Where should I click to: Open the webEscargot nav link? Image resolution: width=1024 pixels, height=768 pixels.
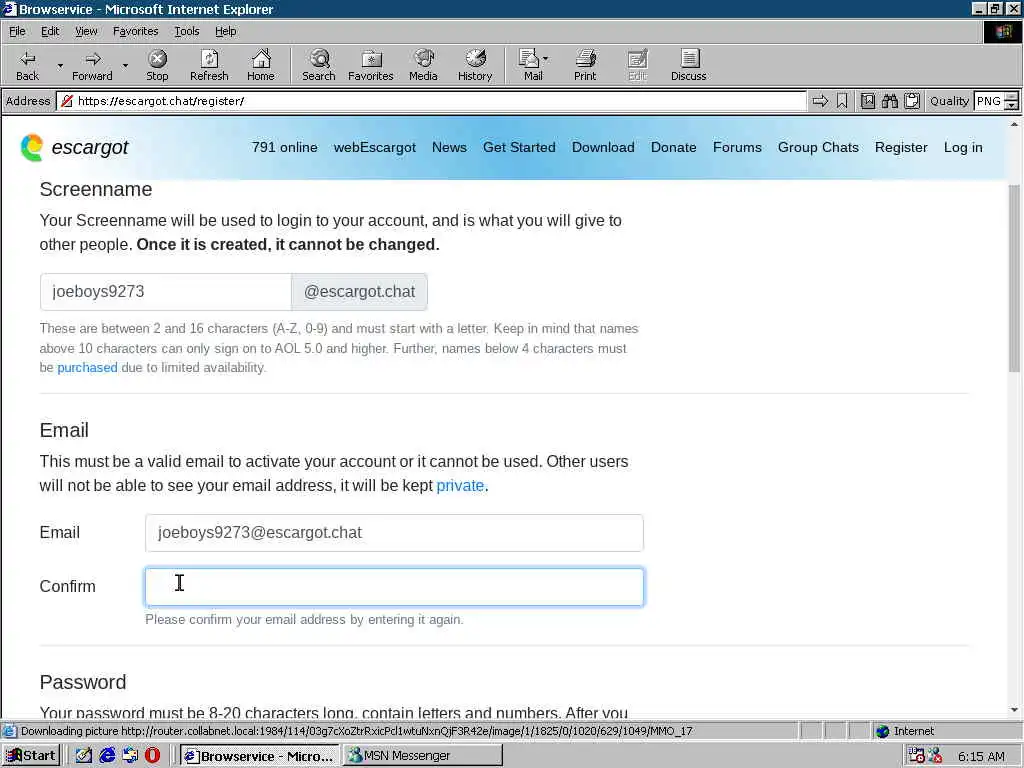pos(374,148)
